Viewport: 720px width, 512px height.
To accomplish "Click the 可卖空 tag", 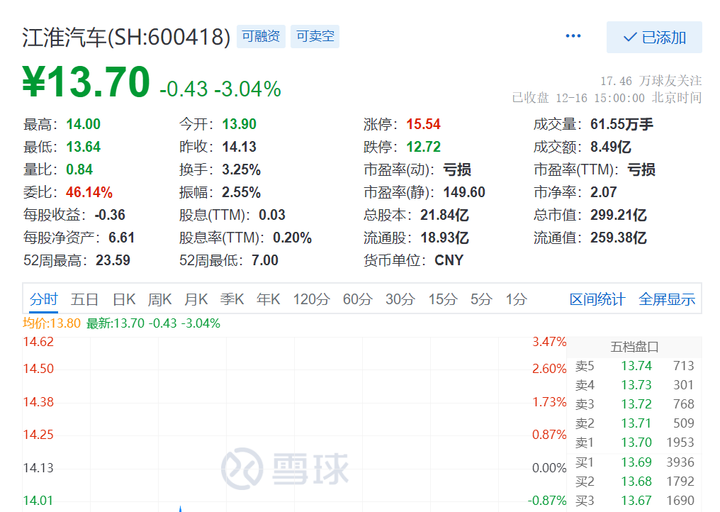I will [x=315, y=36].
